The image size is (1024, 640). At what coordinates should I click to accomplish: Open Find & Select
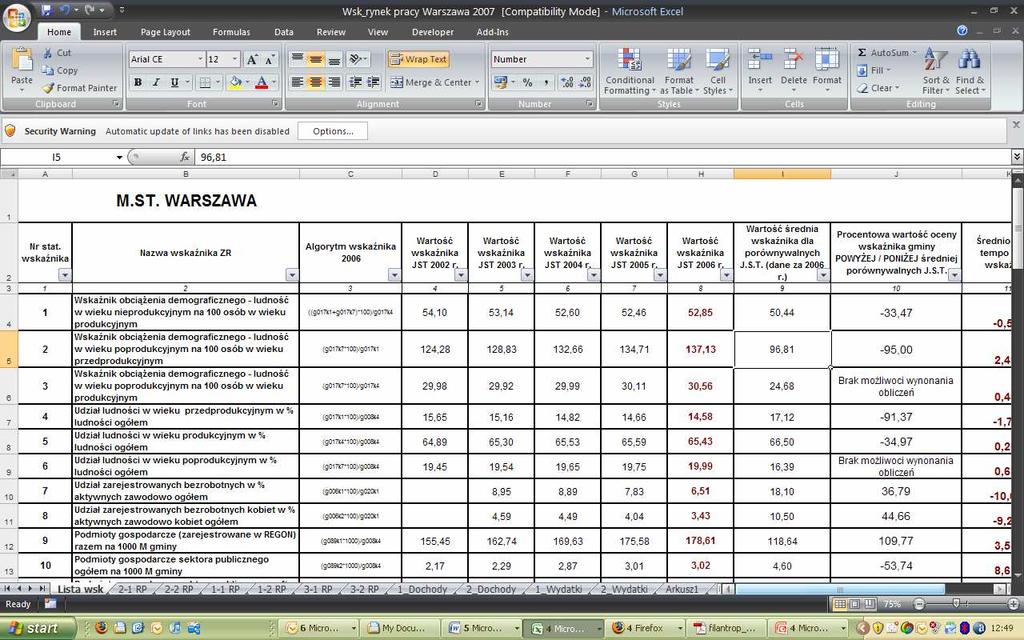pyautogui.click(x=970, y=71)
